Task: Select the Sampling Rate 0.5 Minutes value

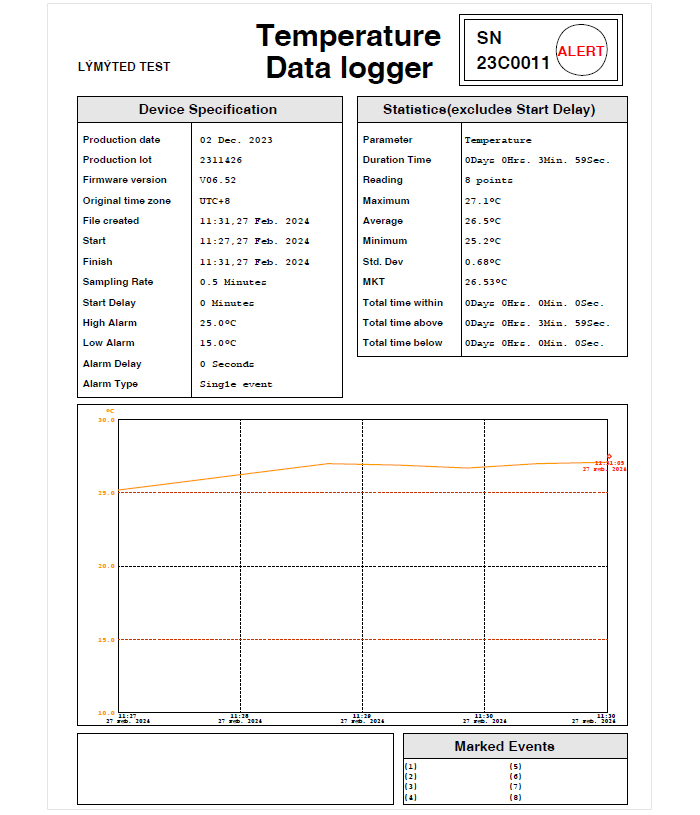Action: tap(233, 283)
